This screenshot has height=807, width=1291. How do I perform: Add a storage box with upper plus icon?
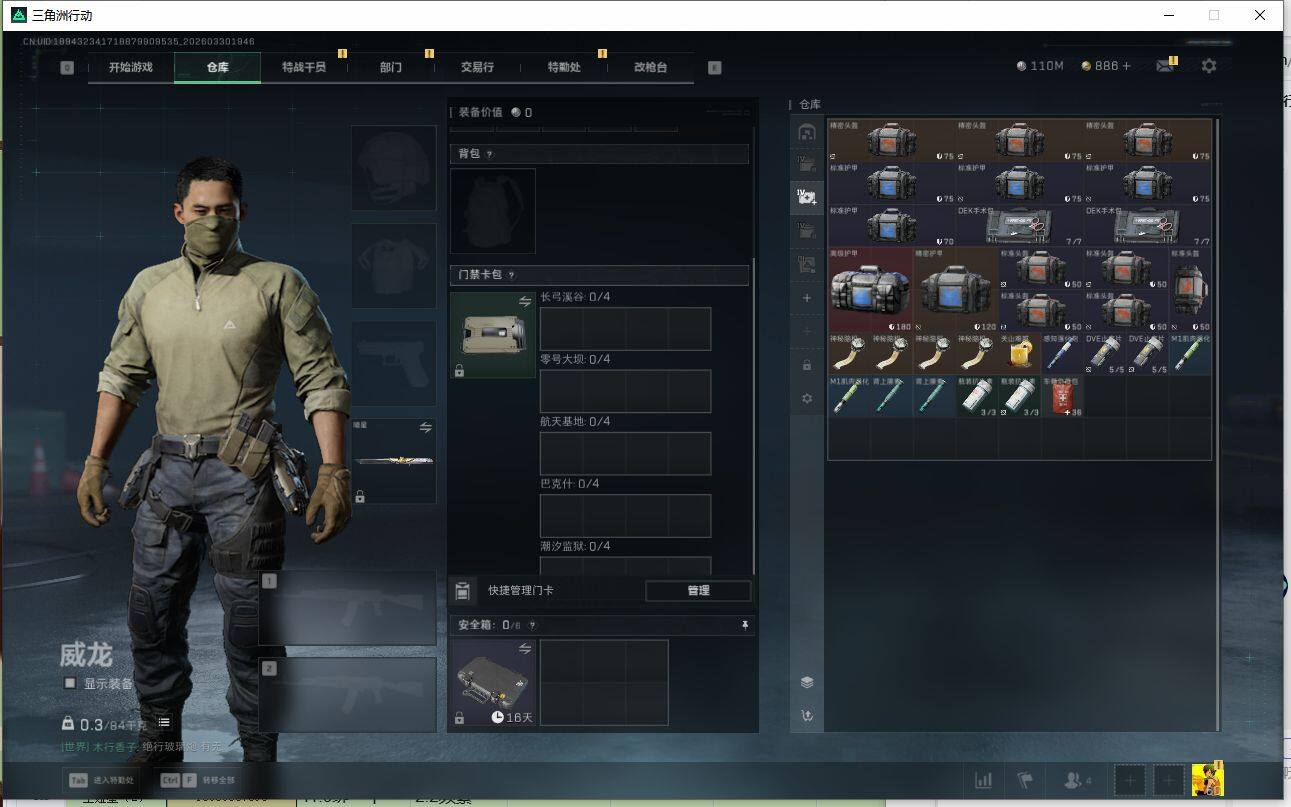pyautogui.click(x=807, y=298)
